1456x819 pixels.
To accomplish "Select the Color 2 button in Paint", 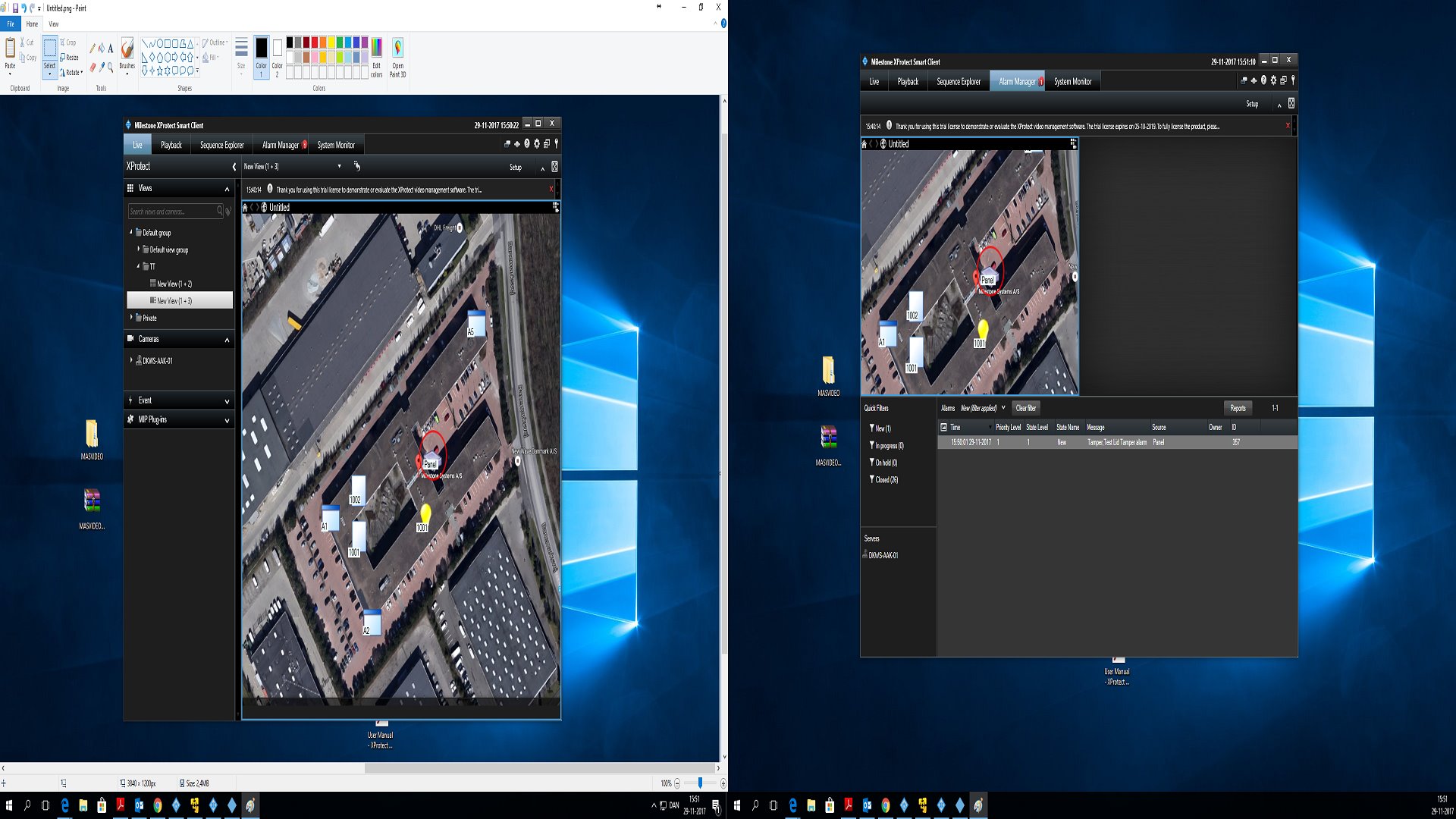I will pos(277,57).
